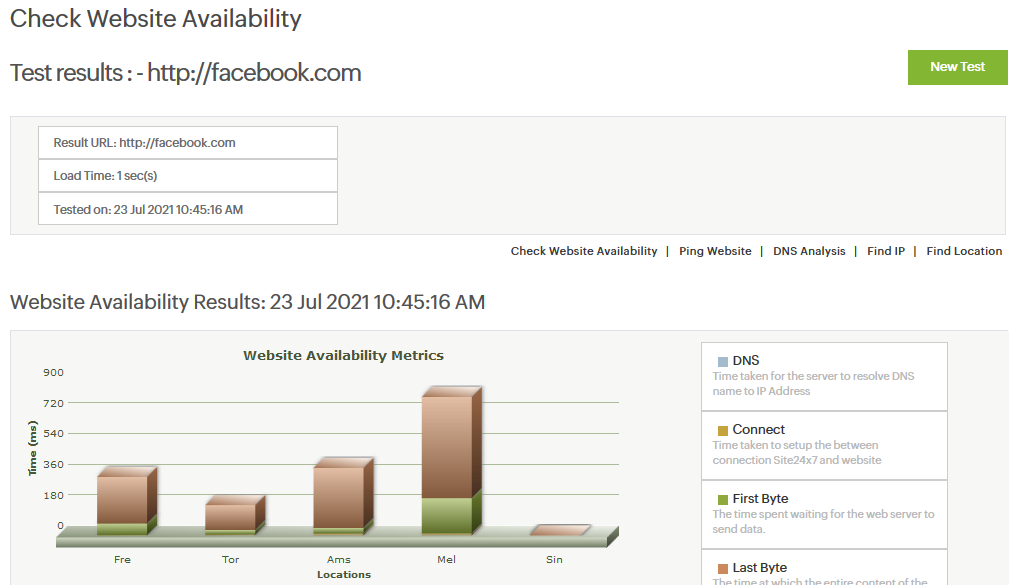Click the Test results facebook.com heading

coord(186,73)
